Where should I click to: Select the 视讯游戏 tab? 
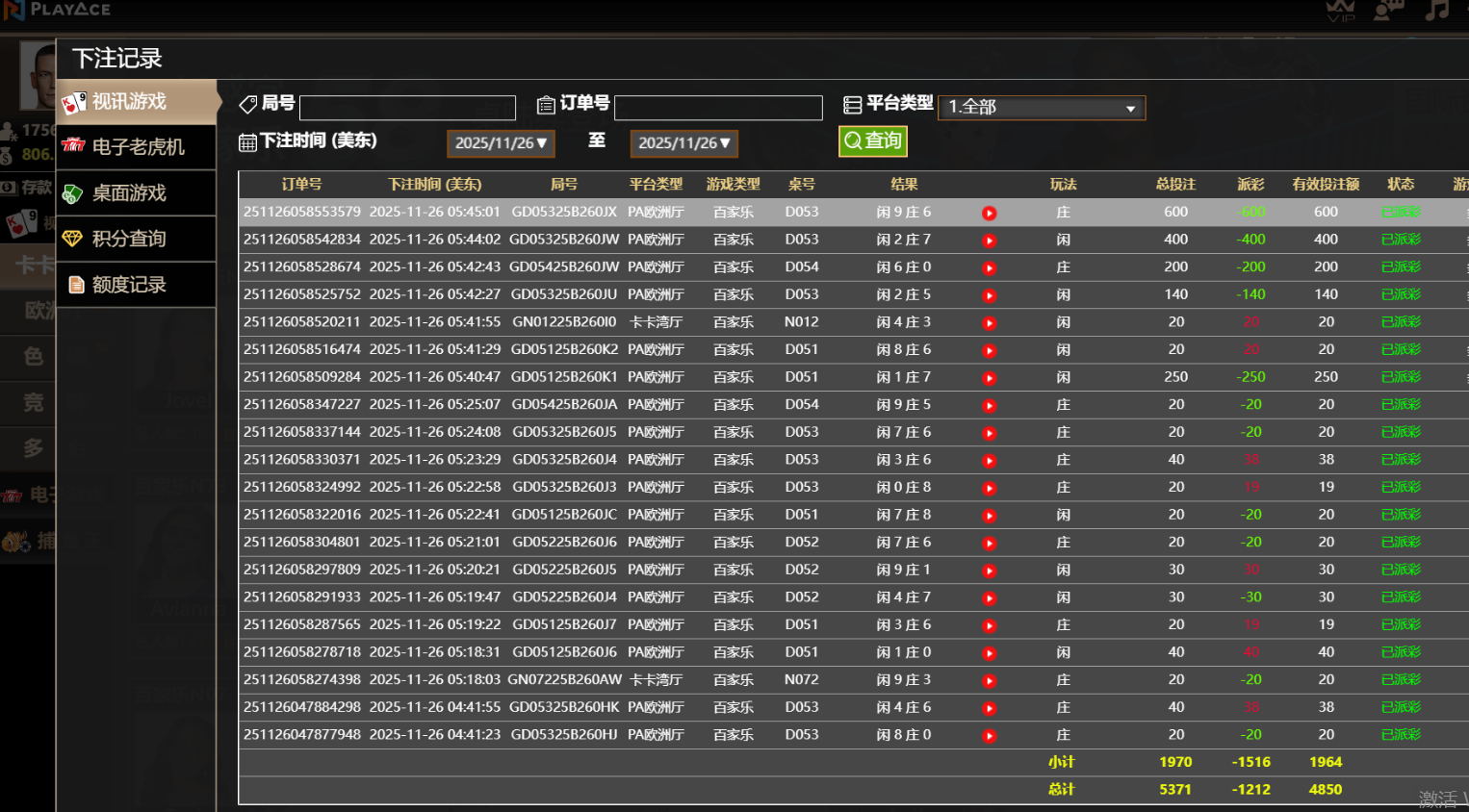tap(136, 102)
